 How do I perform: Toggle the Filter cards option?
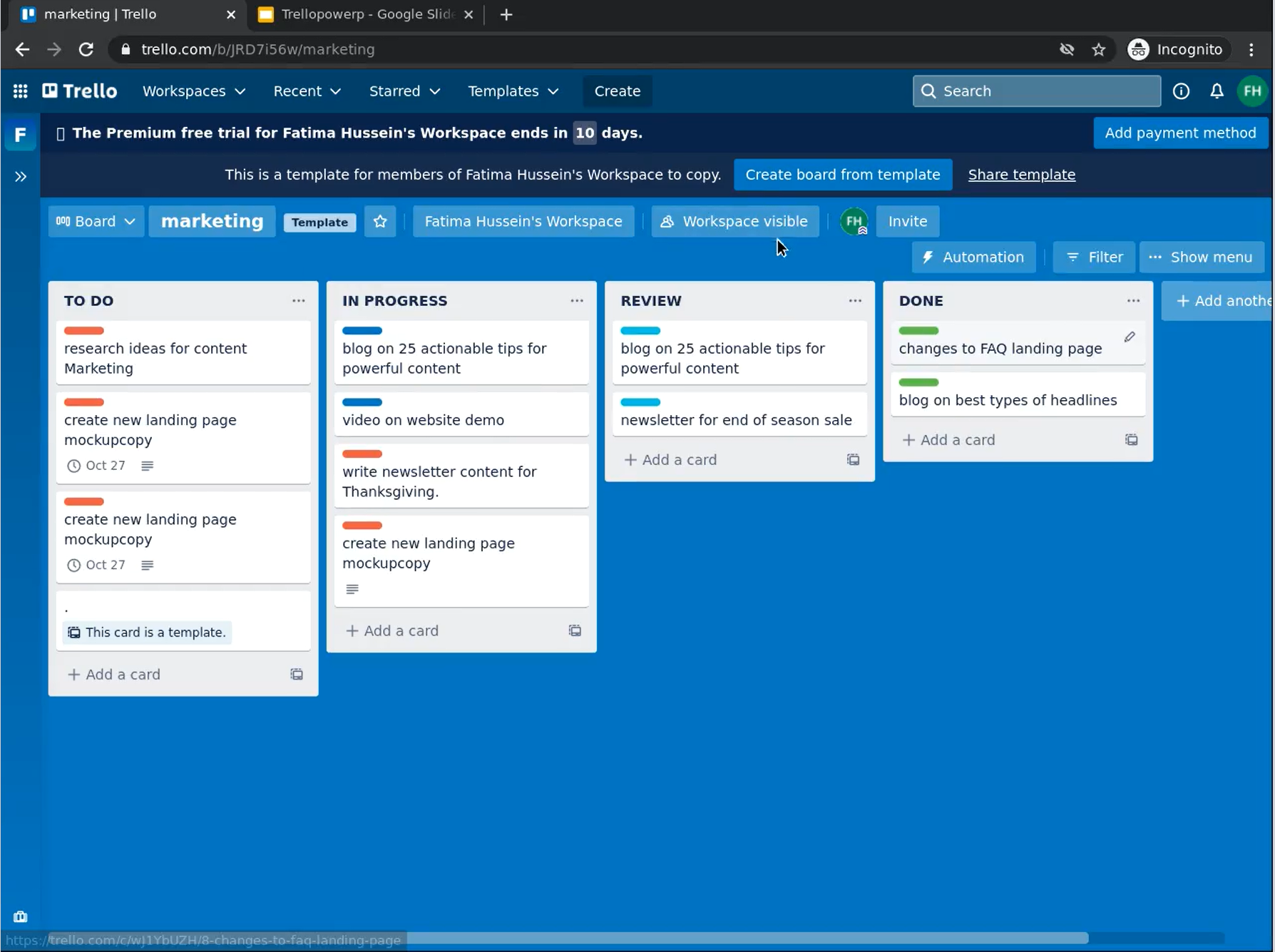click(x=1094, y=257)
